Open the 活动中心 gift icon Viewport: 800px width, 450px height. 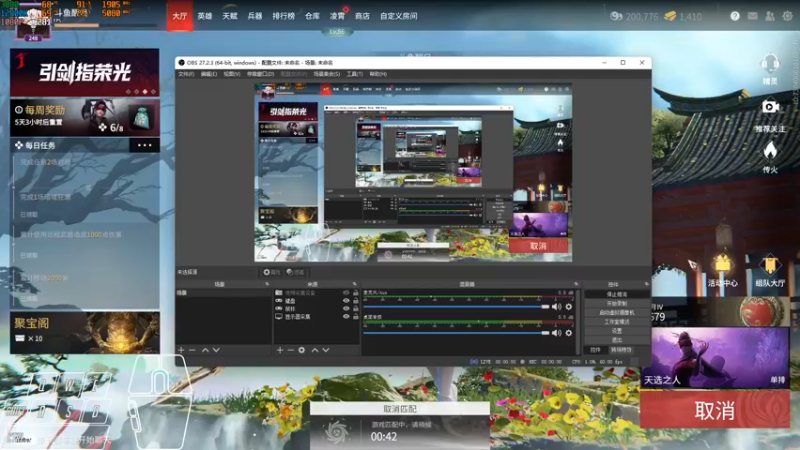(x=722, y=264)
